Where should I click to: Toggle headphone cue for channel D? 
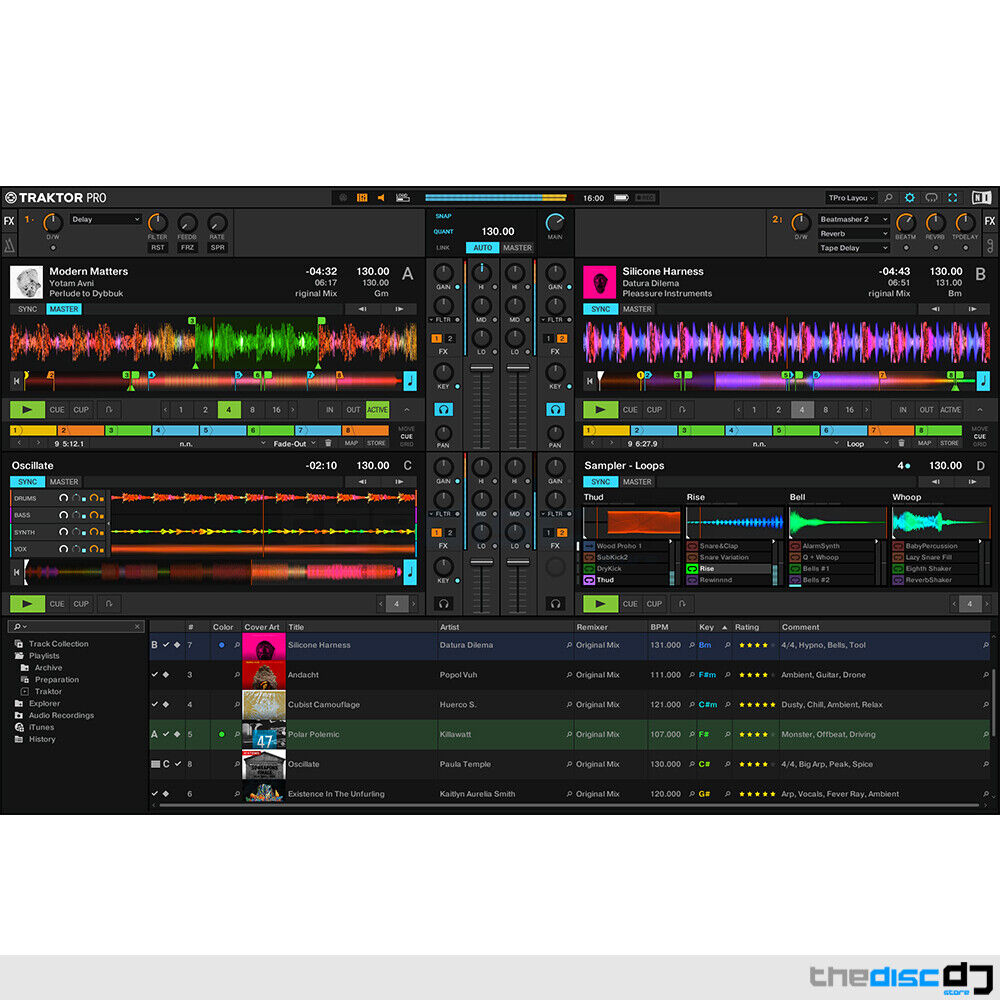555,603
